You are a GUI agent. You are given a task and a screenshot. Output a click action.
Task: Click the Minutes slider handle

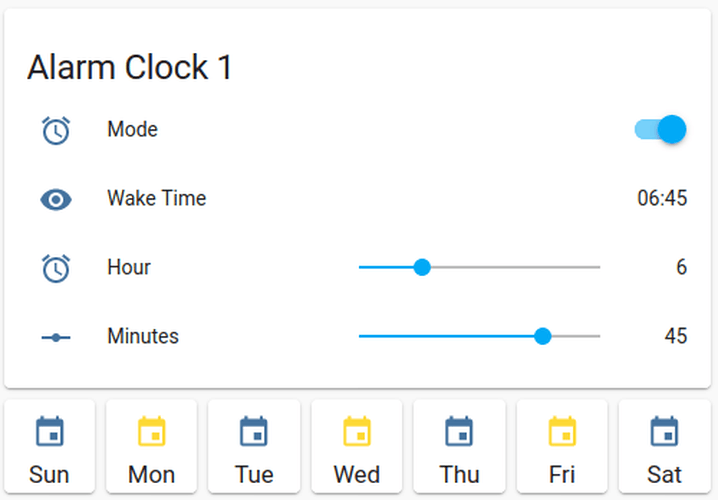tap(543, 336)
